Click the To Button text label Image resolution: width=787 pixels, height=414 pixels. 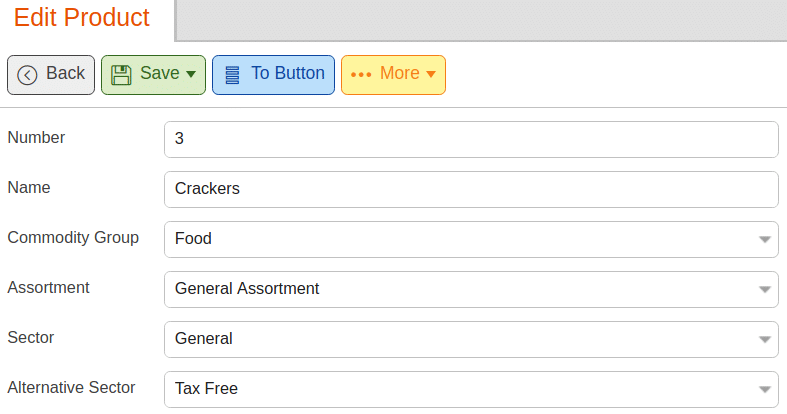tap(288, 73)
